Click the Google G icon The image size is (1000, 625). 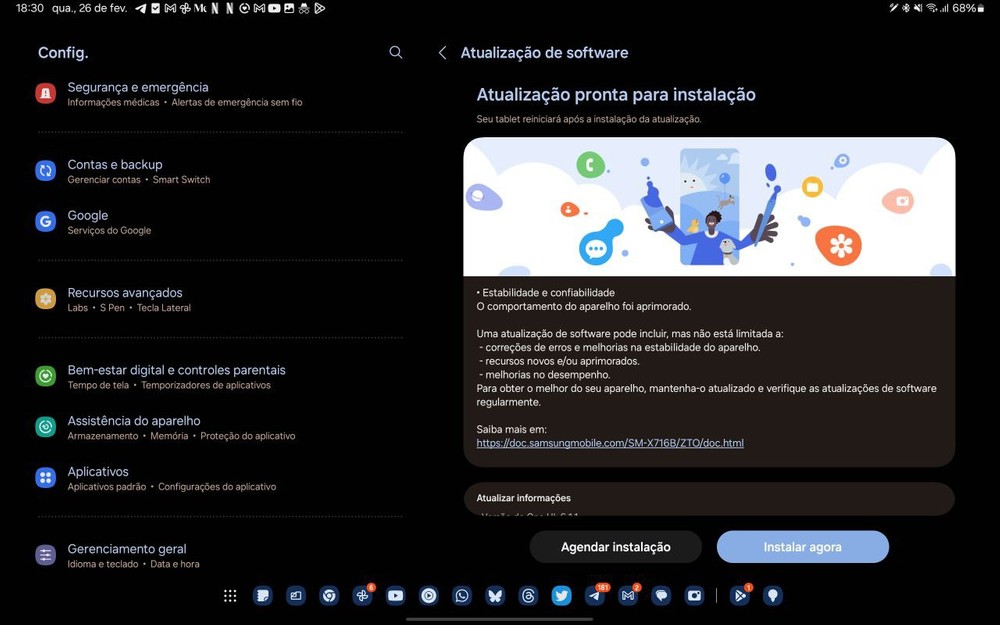45,221
